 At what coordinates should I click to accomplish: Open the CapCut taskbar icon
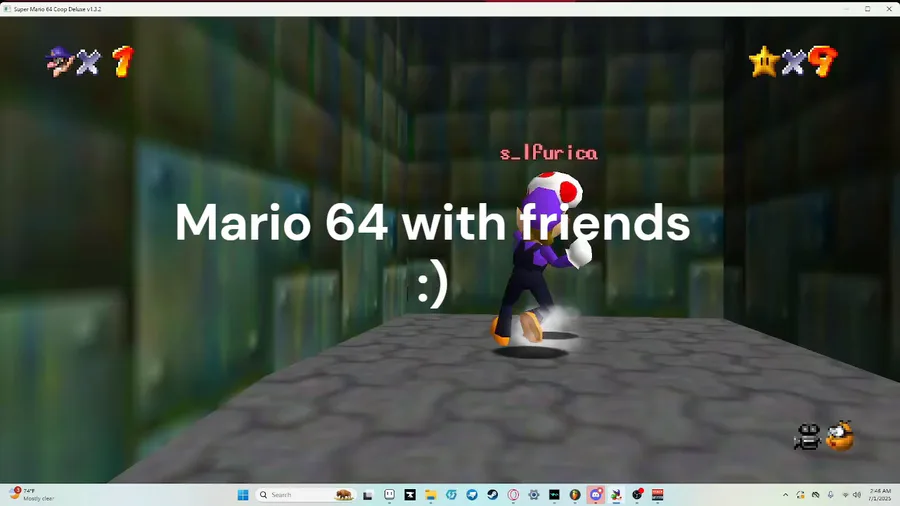(x=410, y=495)
